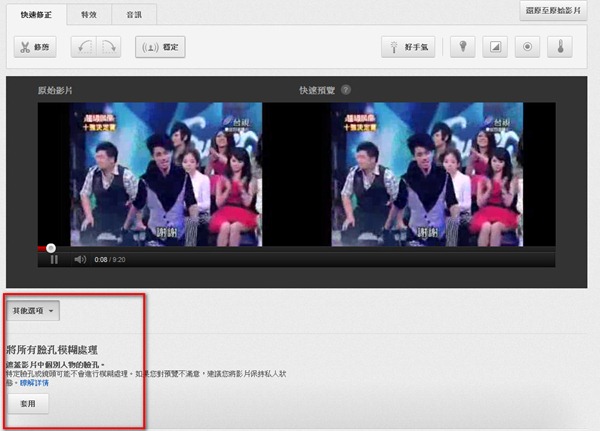Click the 修剪 (trim) scissors button
The image size is (600, 431).
pos(36,47)
